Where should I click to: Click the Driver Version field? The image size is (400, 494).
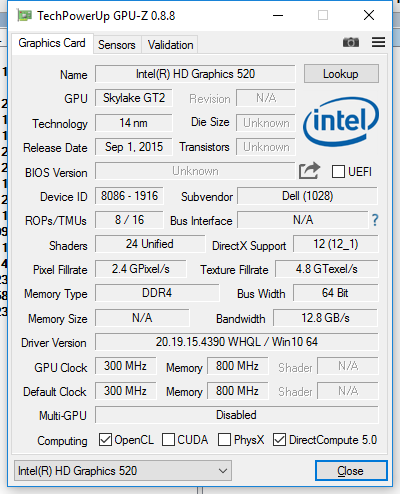[237, 342]
